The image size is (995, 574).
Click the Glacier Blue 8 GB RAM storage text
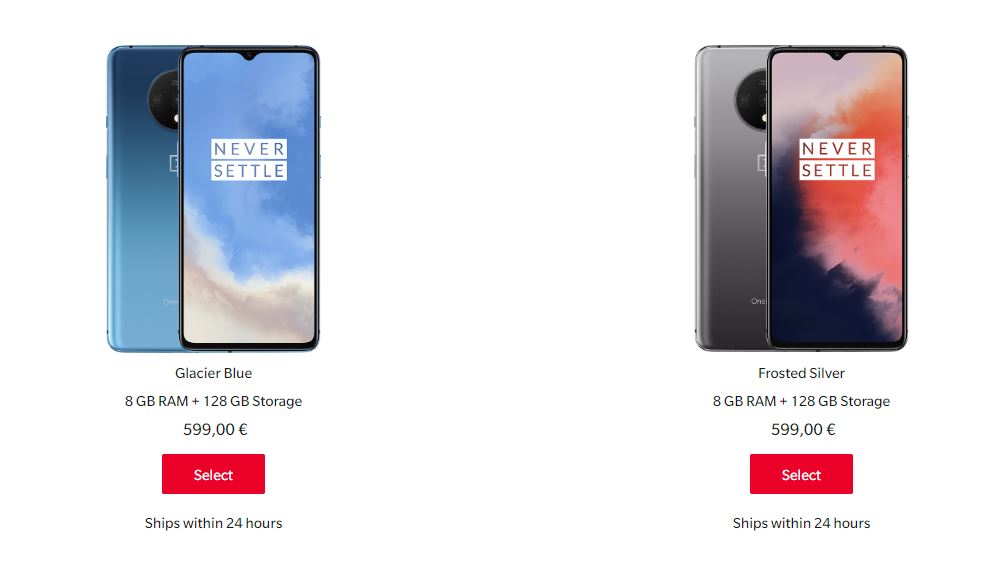click(x=213, y=401)
